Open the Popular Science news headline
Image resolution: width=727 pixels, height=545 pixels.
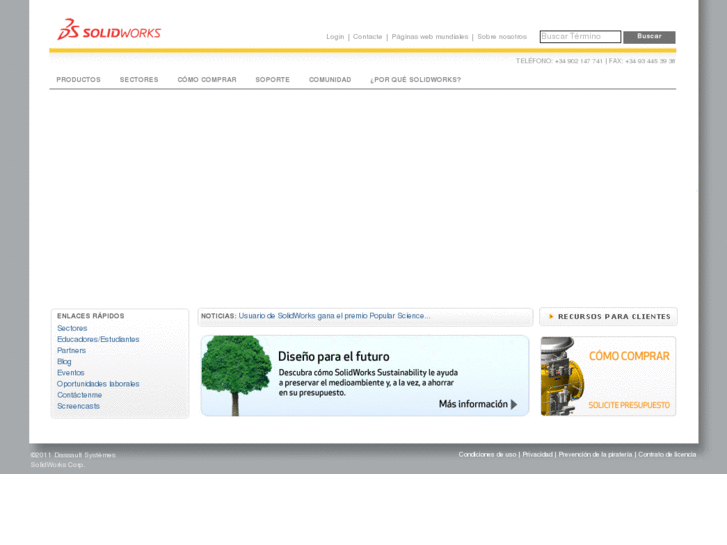pyautogui.click(x=334, y=316)
